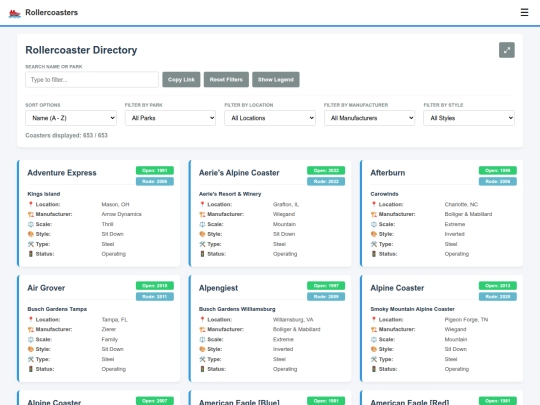
Task: Click the Carowinds park name
Action: tap(384, 194)
